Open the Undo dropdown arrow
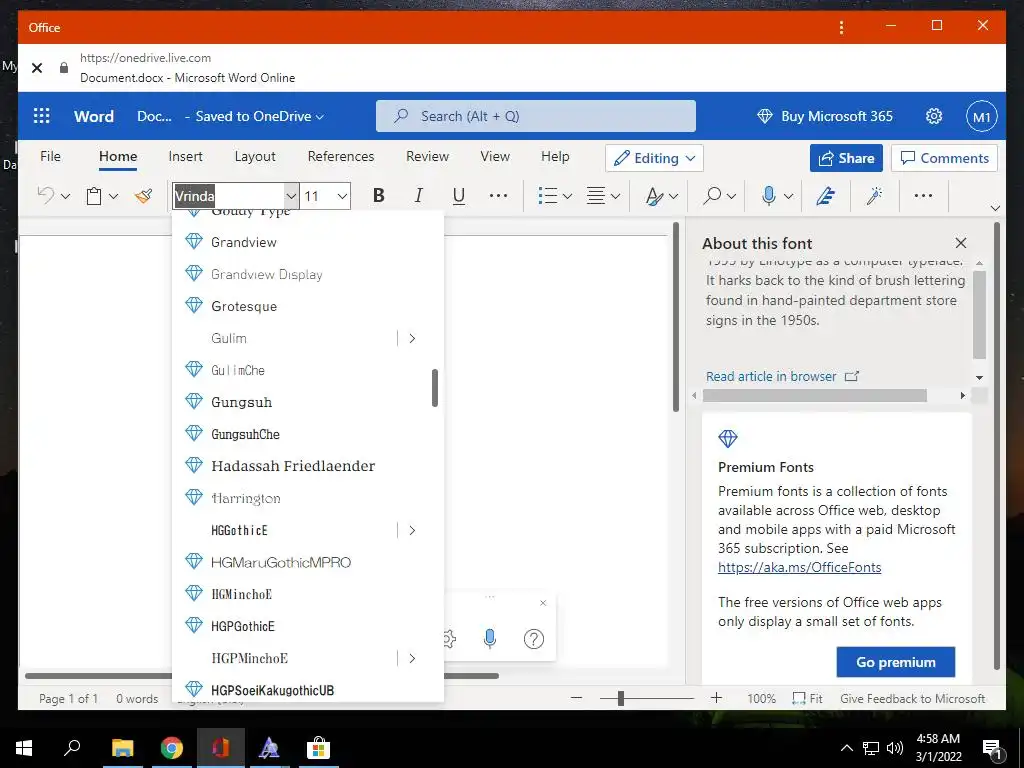Image resolution: width=1024 pixels, height=768 pixels. (x=65, y=196)
